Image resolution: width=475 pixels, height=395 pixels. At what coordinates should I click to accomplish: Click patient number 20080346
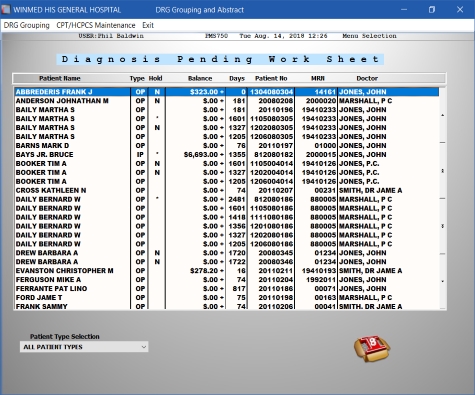click(276, 262)
